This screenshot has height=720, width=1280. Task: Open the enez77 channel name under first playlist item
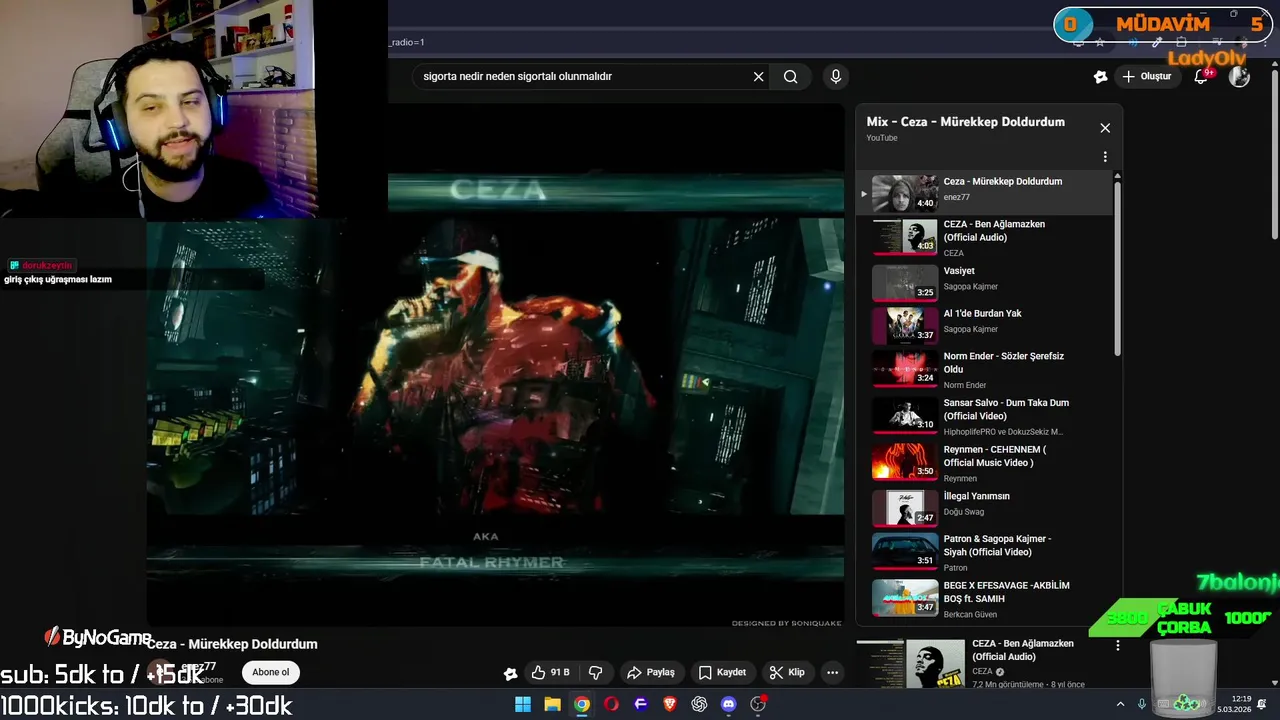[957, 197]
